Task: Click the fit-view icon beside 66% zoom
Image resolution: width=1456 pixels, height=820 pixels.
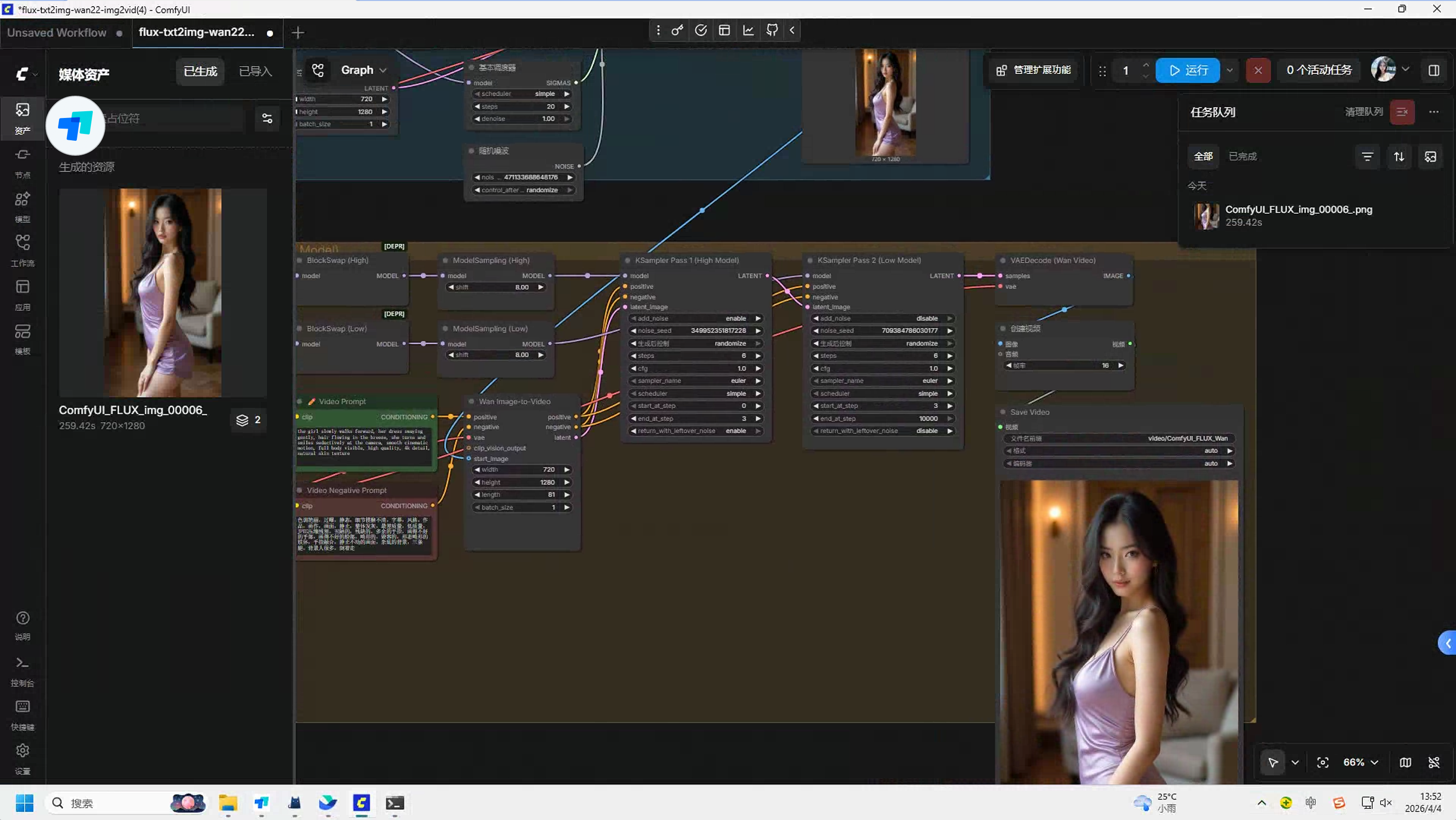Action: (1323, 762)
